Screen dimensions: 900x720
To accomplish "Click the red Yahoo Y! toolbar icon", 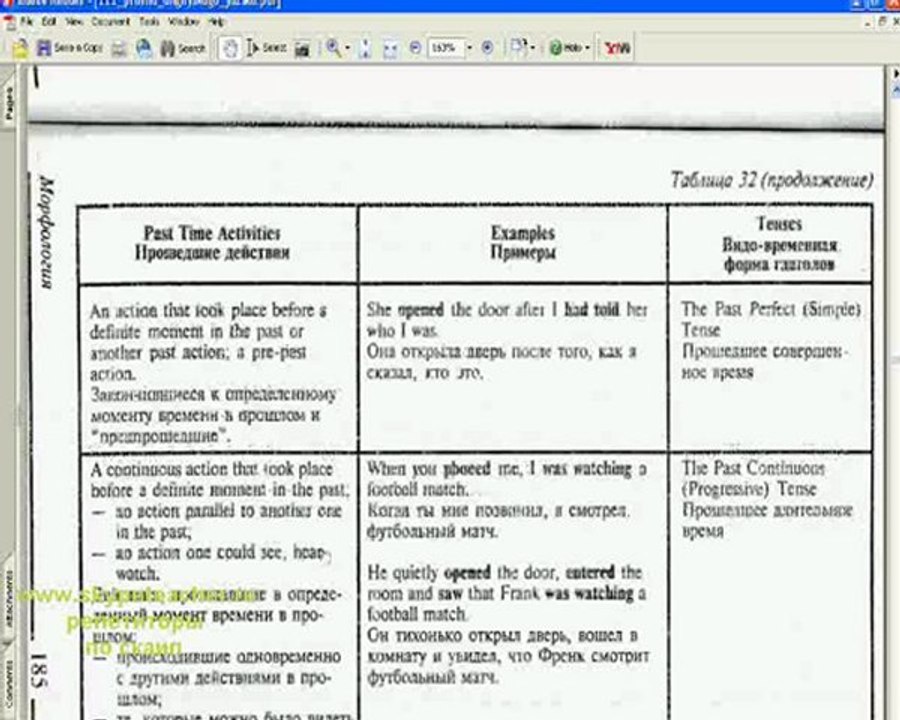I will pyautogui.click(x=617, y=48).
